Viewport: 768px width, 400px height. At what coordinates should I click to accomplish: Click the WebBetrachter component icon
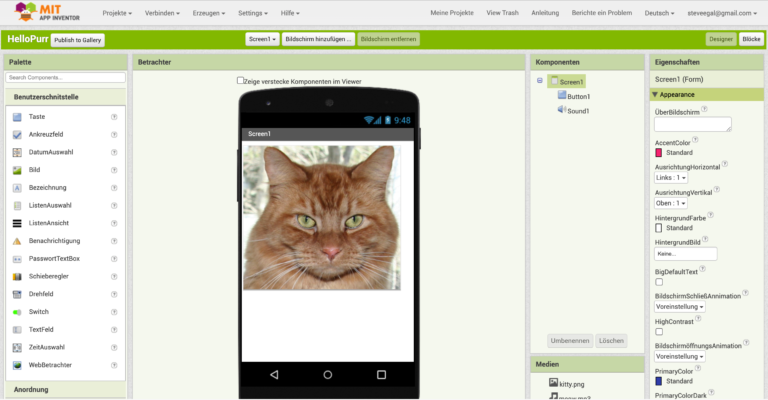(x=17, y=365)
